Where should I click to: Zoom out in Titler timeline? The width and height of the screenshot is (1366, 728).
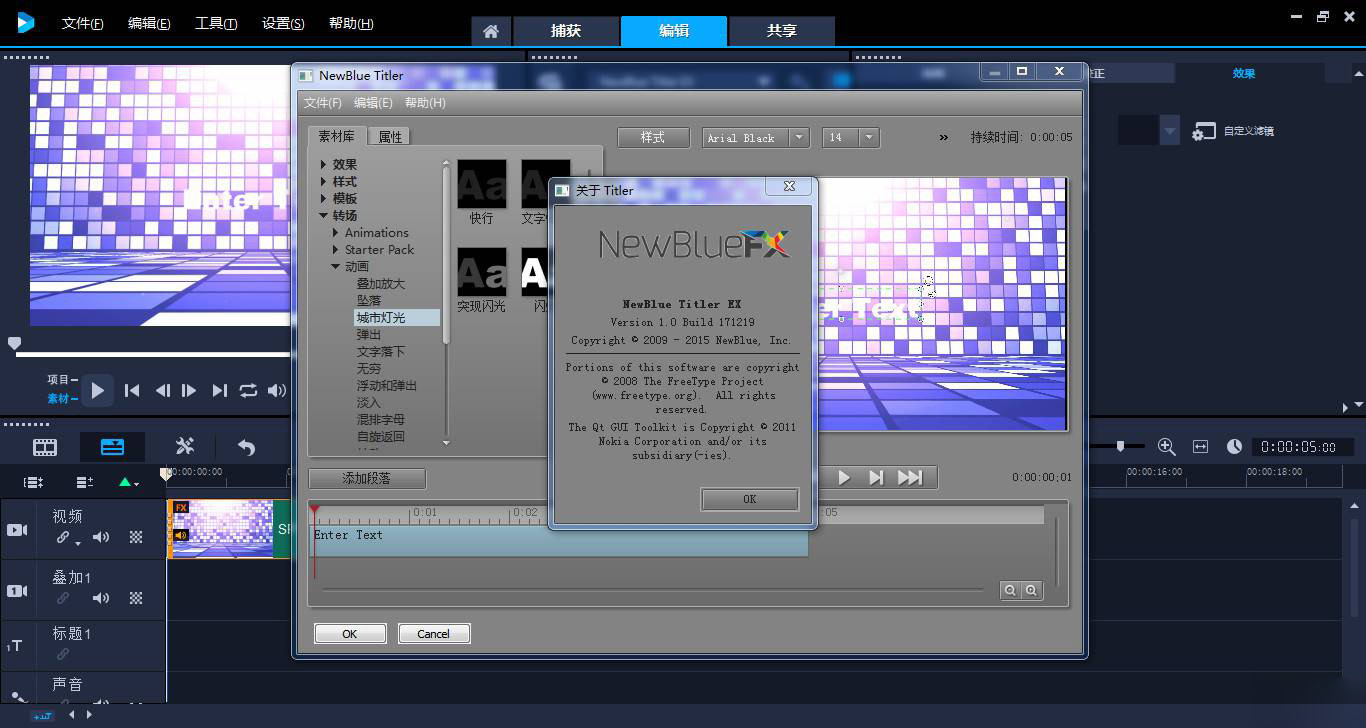pos(1011,591)
